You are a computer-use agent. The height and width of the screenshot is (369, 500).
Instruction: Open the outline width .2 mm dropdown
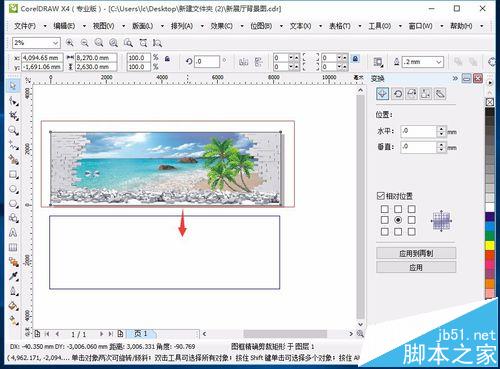click(x=439, y=62)
